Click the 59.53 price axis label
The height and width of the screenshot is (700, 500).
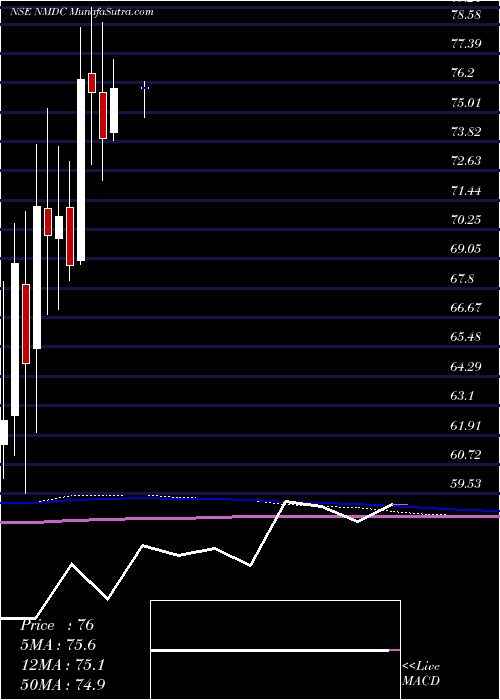tap(465, 483)
